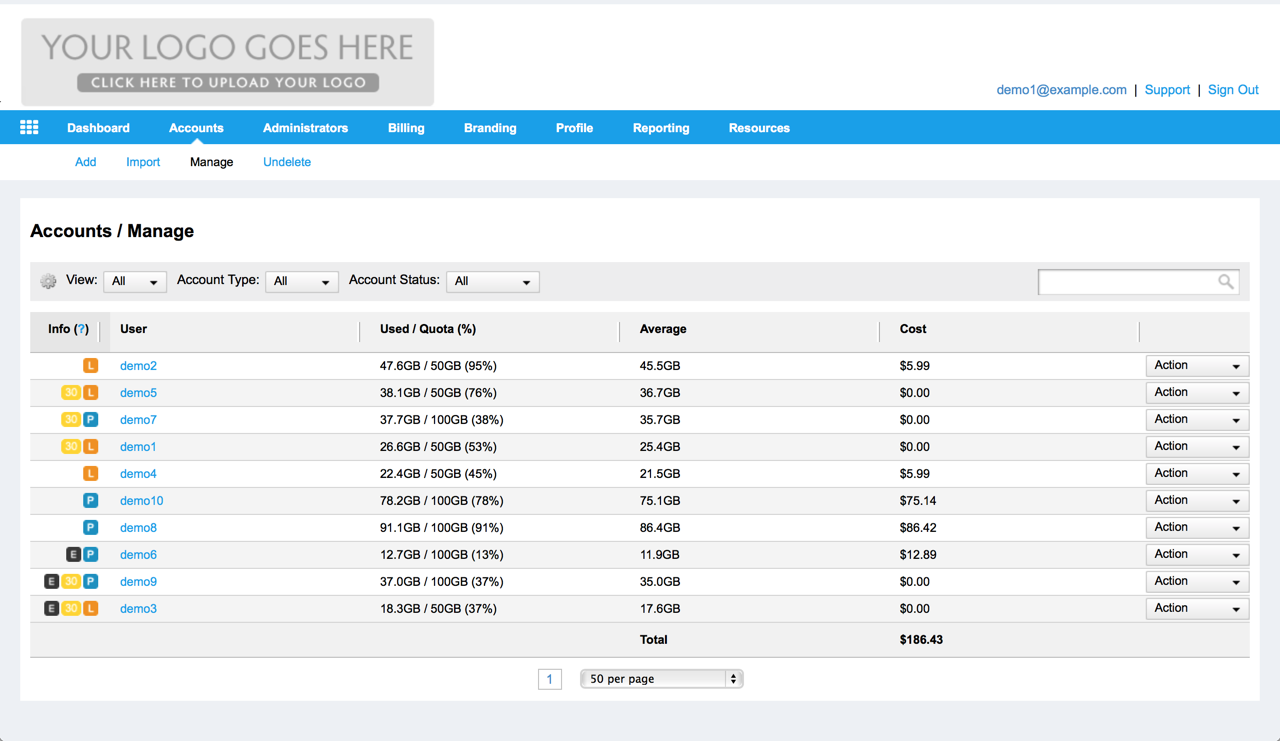
Task: Open Action dropdown for demo7
Action: tap(1197, 420)
